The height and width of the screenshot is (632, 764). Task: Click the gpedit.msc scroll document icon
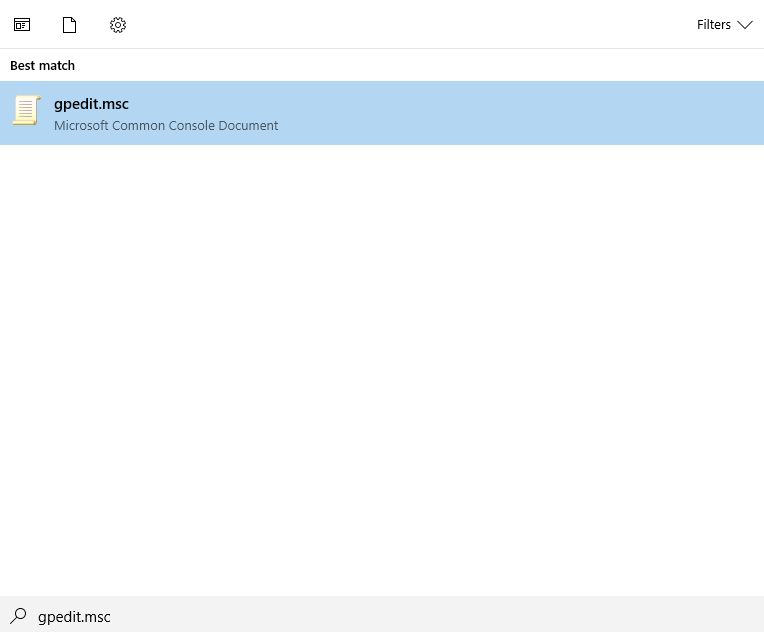coord(27,111)
